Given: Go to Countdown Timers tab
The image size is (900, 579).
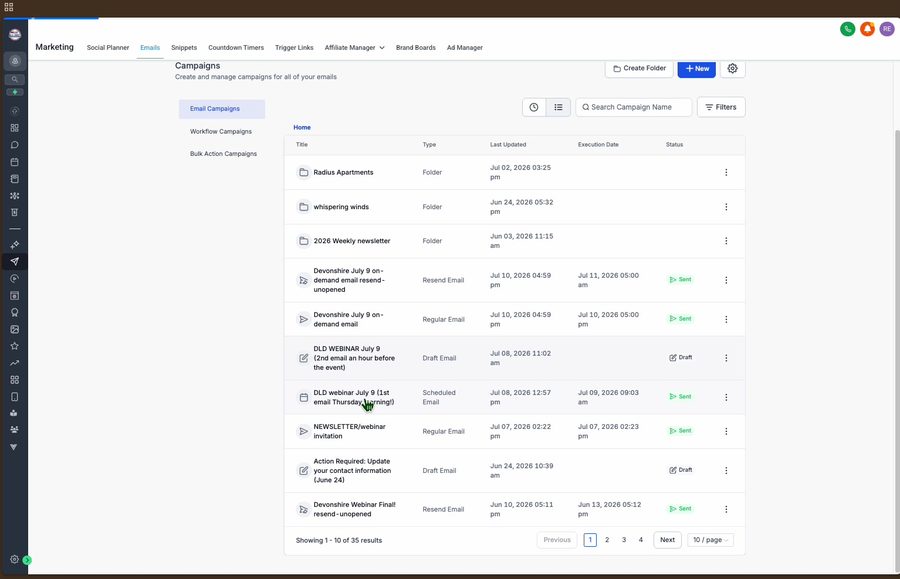Looking at the screenshot, I should coord(236,48).
